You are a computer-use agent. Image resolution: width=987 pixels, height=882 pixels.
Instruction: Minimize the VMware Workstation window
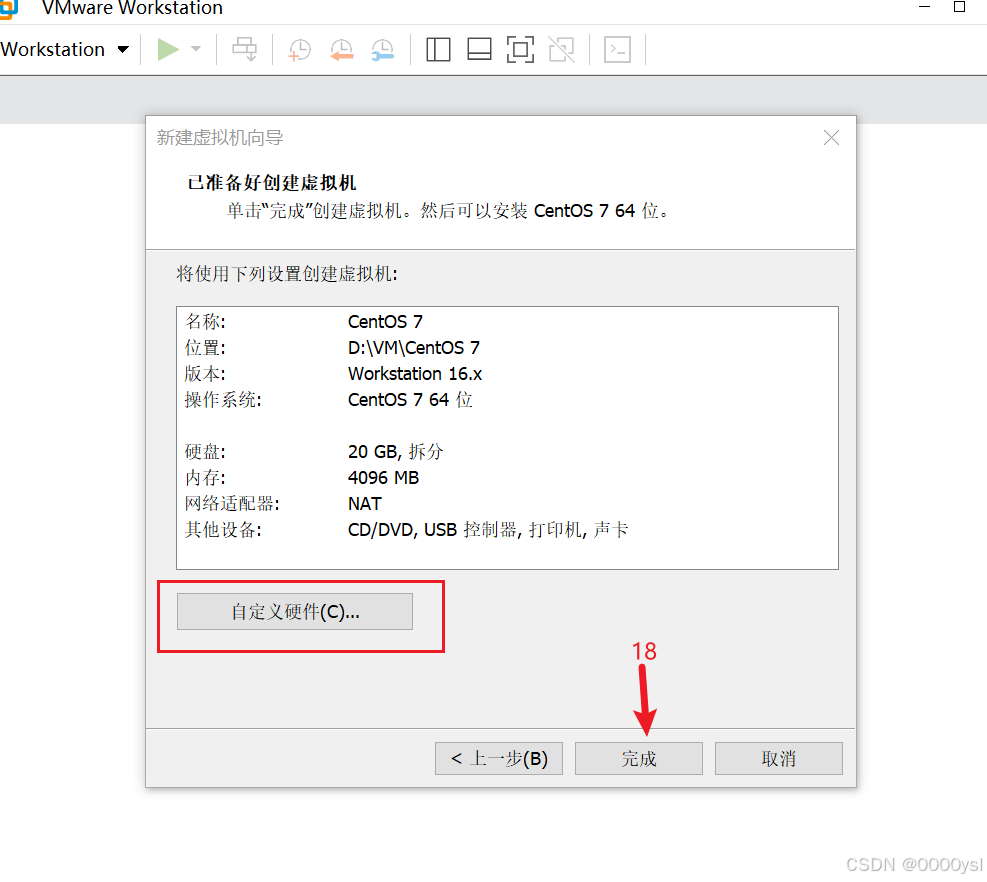(x=924, y=7)
